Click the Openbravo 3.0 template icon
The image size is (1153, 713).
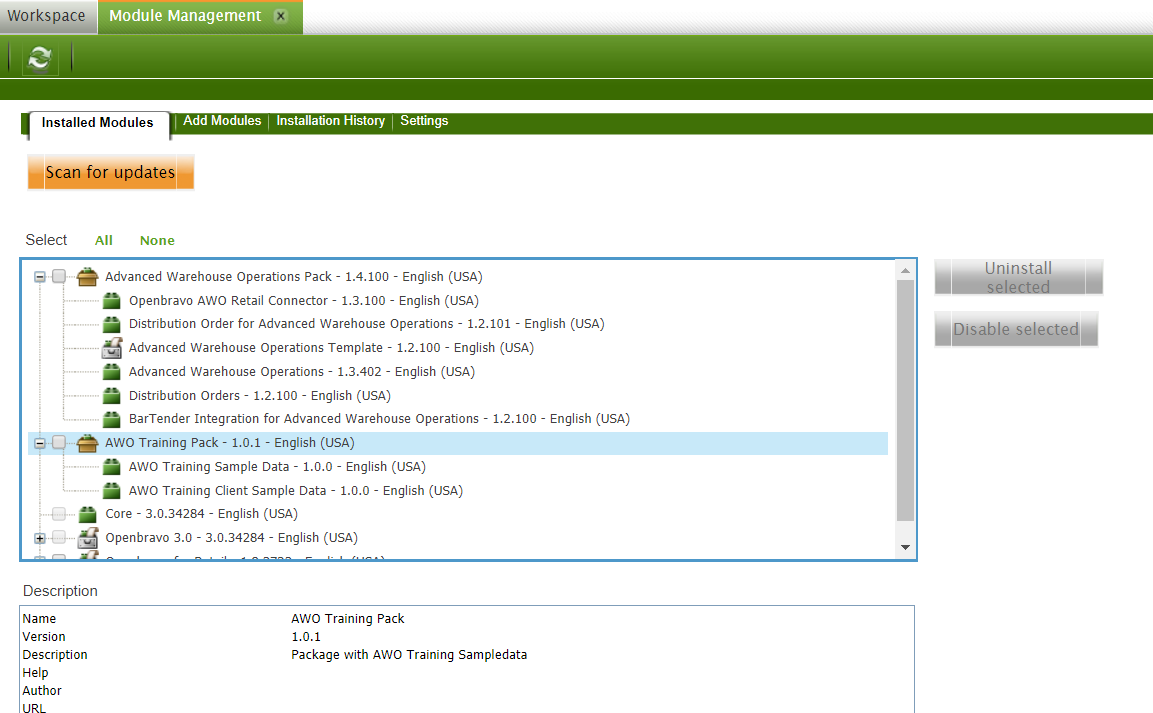click(x=88, y=537)
